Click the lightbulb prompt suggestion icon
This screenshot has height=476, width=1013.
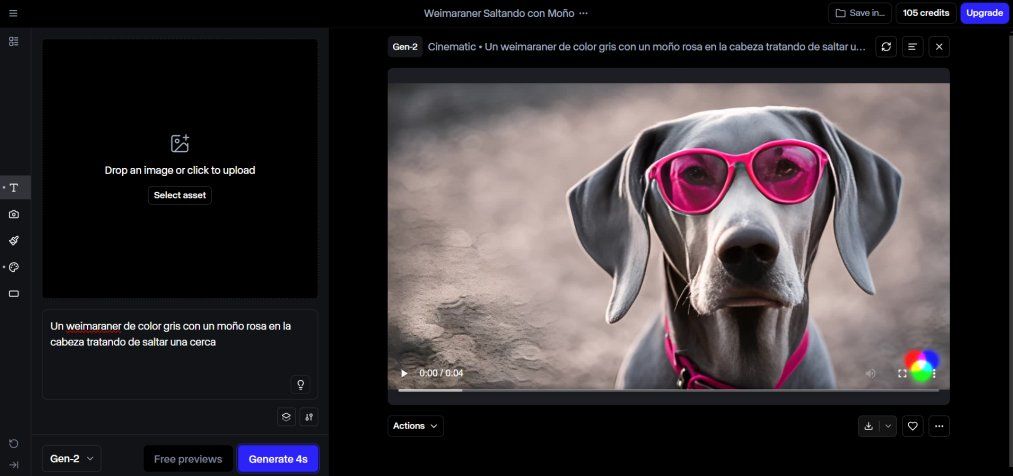coord(300,385)
